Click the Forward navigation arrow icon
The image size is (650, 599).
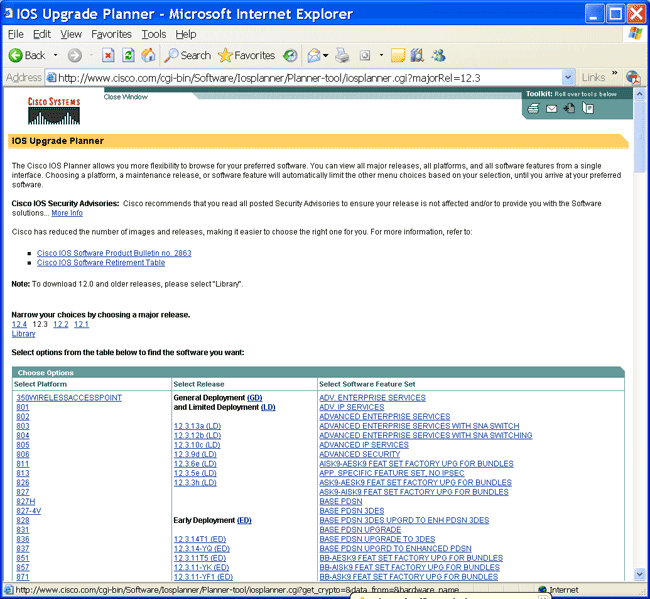tap(75, 55)
